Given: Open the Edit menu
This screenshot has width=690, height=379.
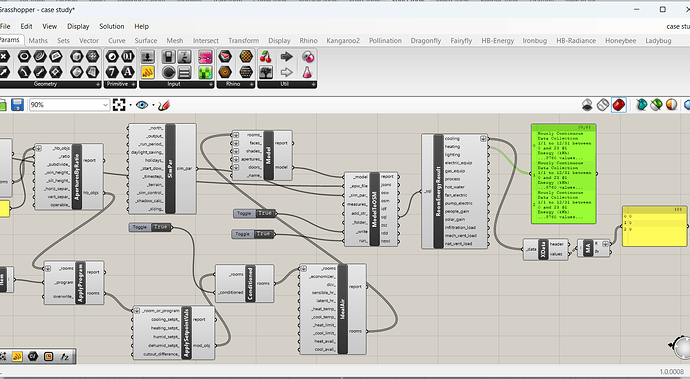Looking at the screenshot, I should click(26, 26).
